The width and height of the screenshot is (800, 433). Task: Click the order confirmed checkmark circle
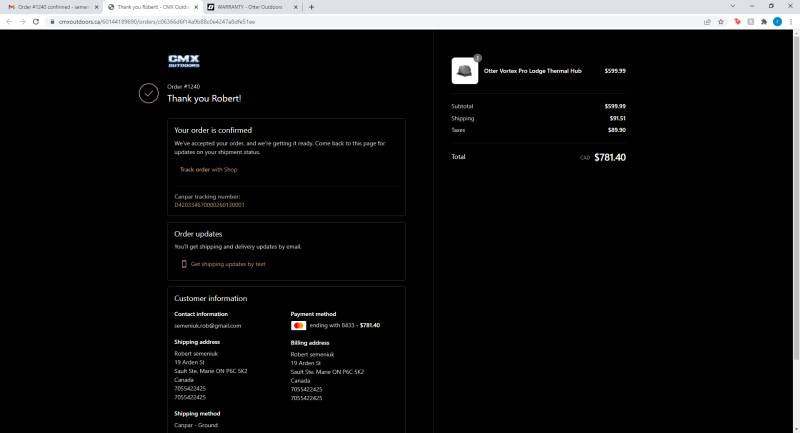(x=148, y=93)
